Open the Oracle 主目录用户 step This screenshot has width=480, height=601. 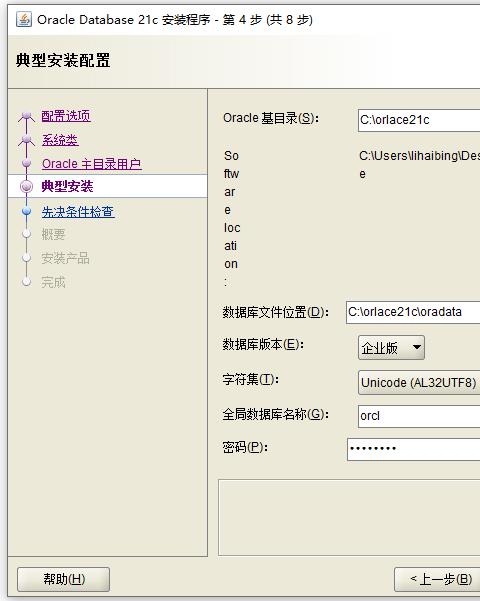pyautogui.click(x=92, y=164)
